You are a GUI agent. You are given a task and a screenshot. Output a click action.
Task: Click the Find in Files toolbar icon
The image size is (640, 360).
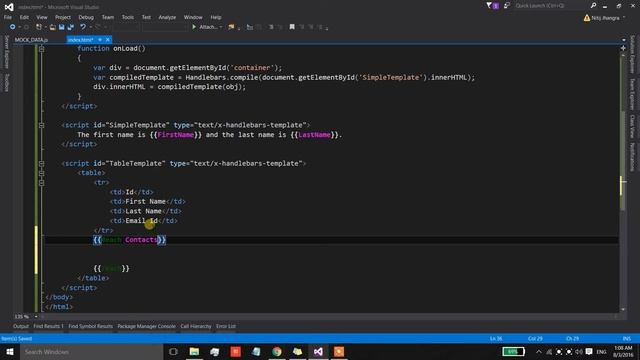[x=231, y=27]
